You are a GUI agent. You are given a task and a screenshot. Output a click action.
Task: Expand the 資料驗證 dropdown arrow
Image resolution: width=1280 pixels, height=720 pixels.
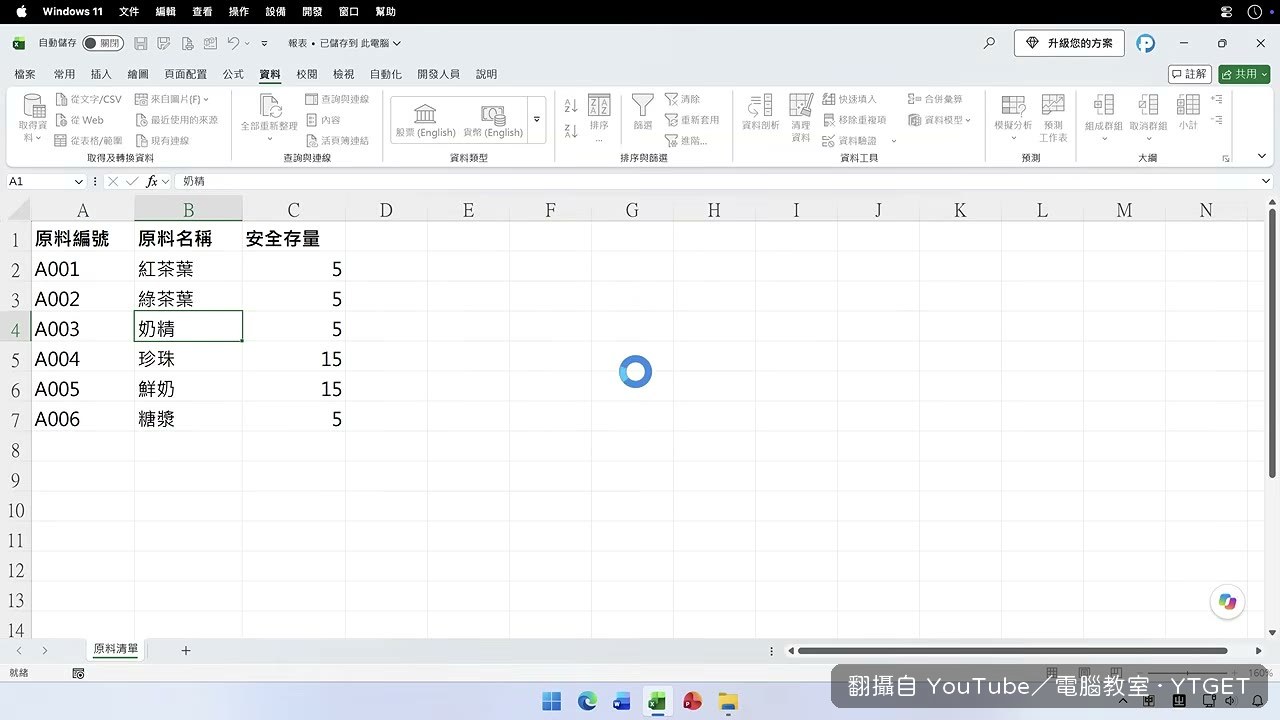pos(893,141)
